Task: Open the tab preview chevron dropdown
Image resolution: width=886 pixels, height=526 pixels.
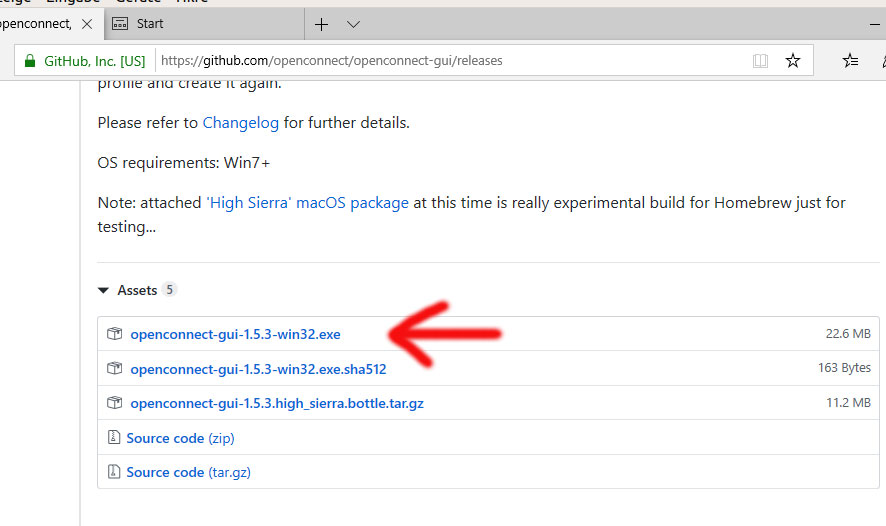Action: click(353, 24)
